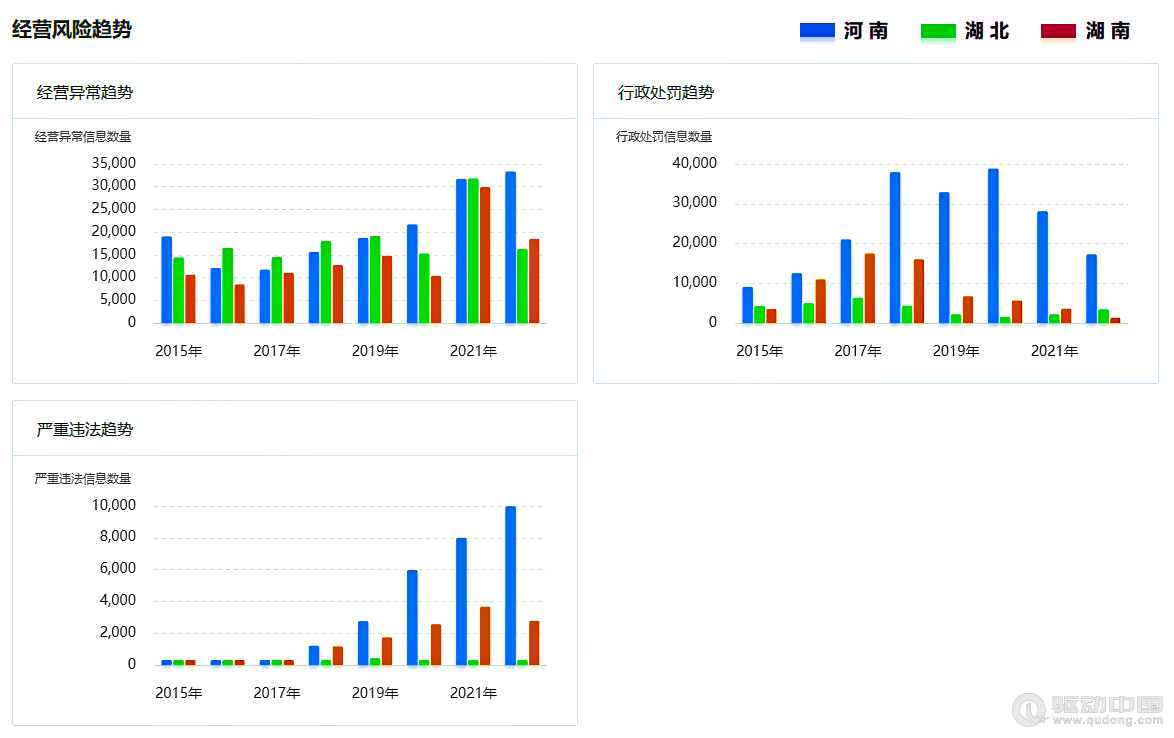Select tallest red bar in 严重违法趋势 chart
Viewport: 1174px width, 738px height.
coord(485,636)
